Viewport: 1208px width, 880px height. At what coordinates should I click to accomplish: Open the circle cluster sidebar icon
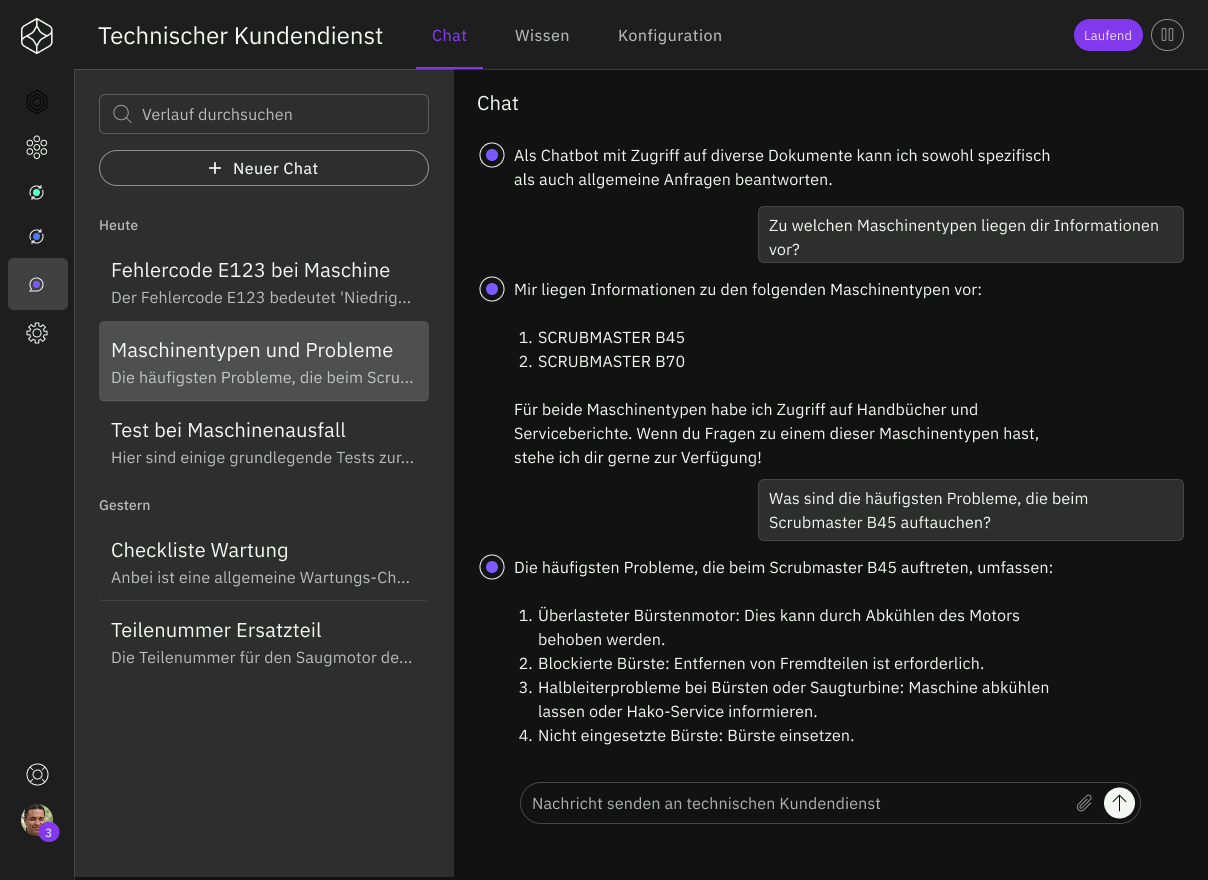pos(37,147)
